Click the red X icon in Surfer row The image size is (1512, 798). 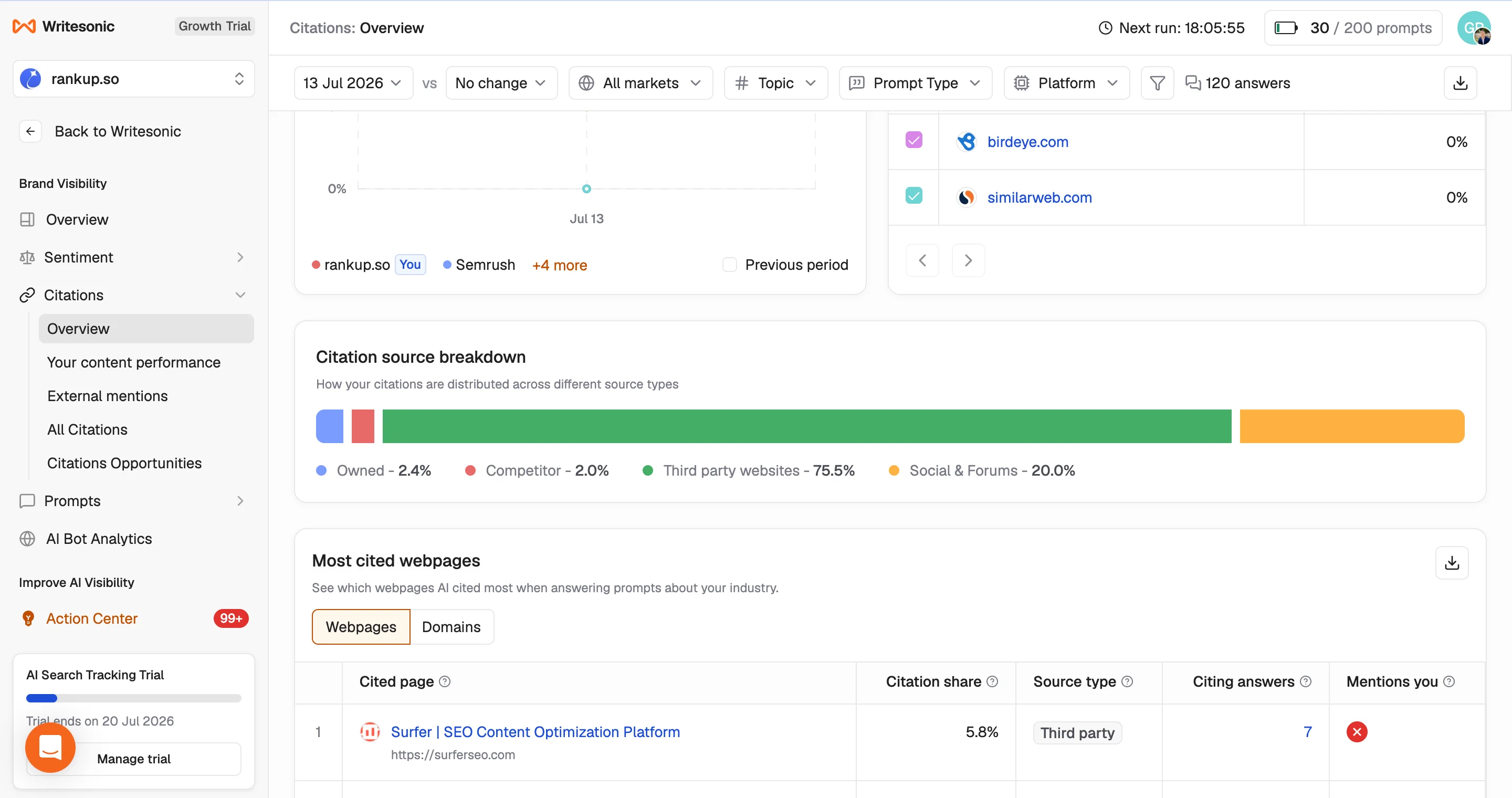1357,732
